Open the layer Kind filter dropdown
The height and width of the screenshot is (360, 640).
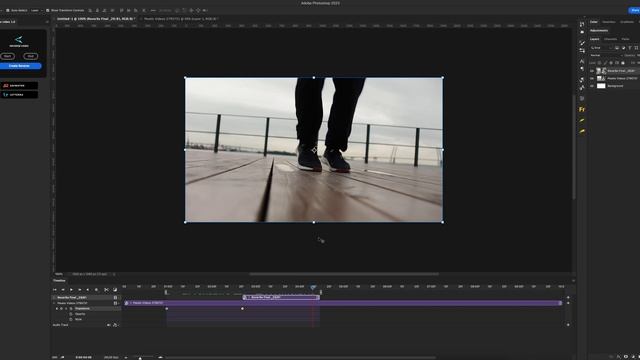601,48
